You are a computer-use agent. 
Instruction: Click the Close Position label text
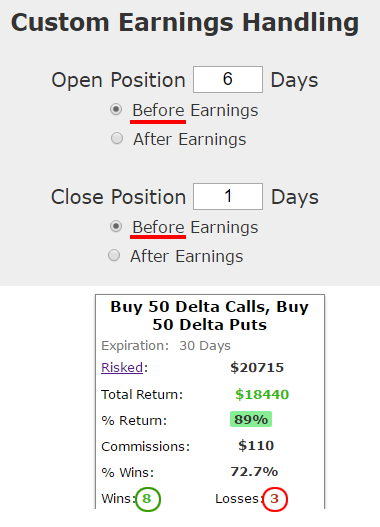tap(118, 197)
